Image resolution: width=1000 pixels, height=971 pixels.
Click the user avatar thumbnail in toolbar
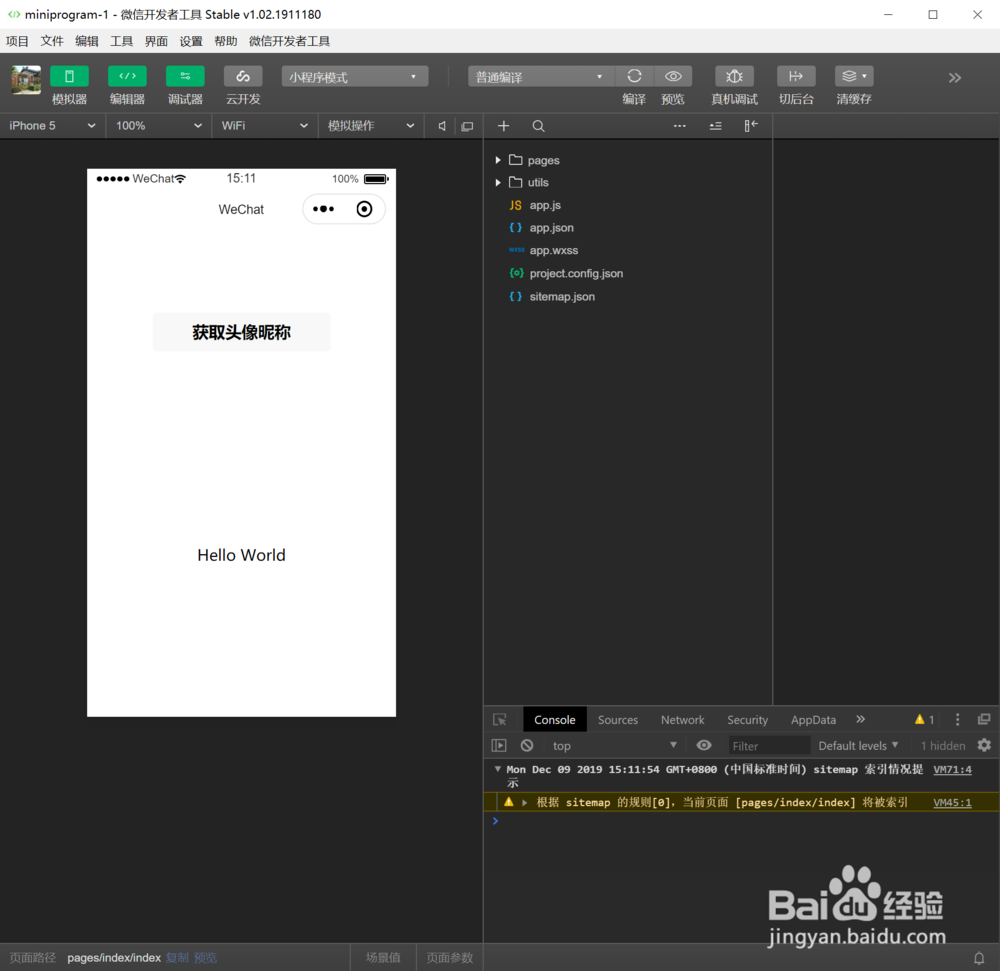[26, 80]
